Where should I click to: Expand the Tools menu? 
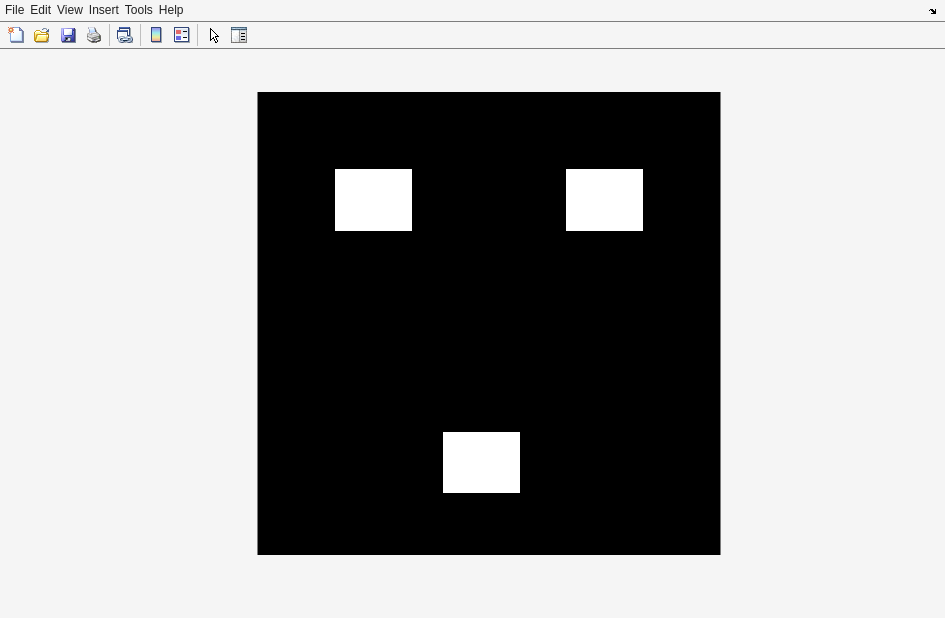coord(138,10)
